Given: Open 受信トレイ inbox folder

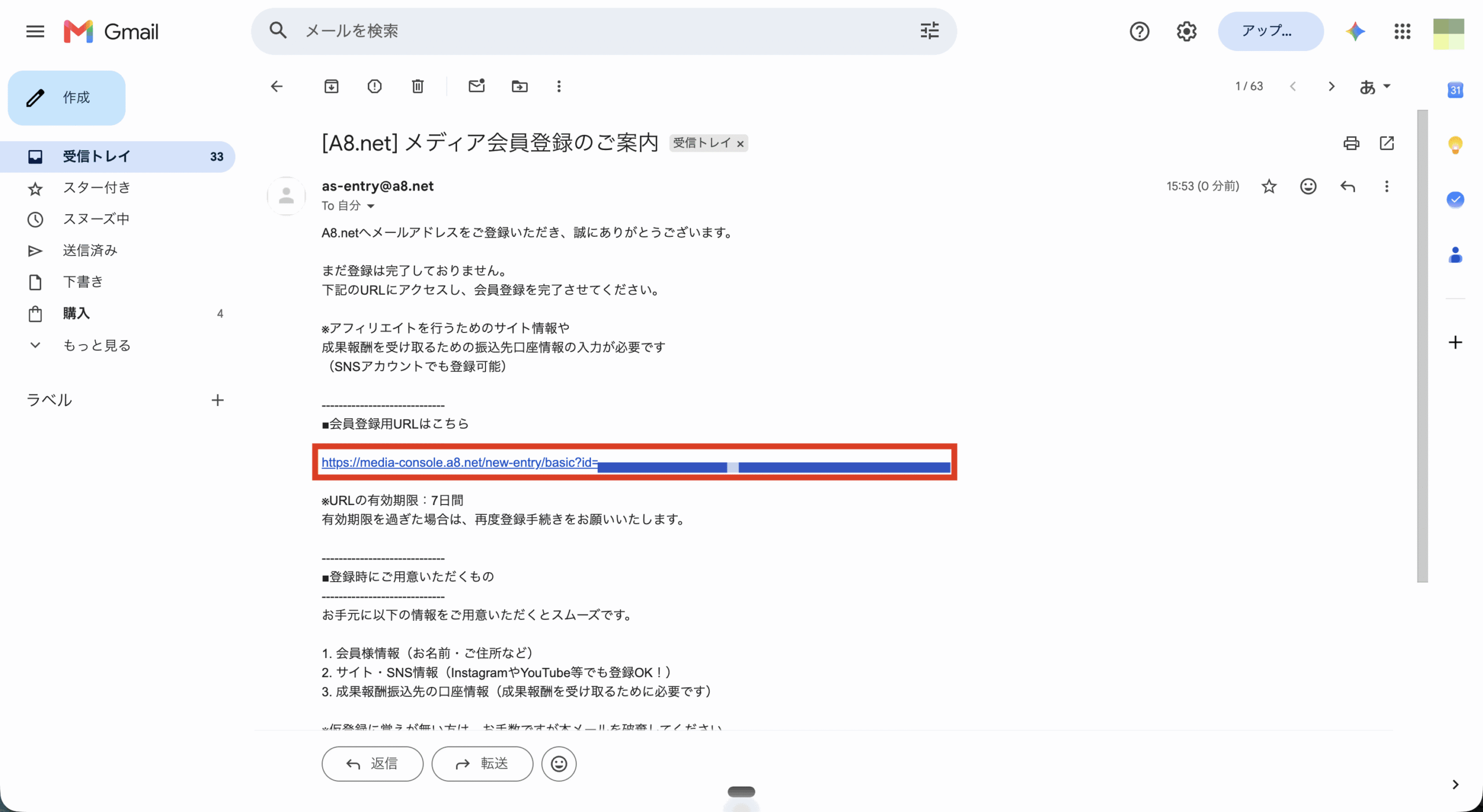Looking at the screenshot, I should coord(118,156).
